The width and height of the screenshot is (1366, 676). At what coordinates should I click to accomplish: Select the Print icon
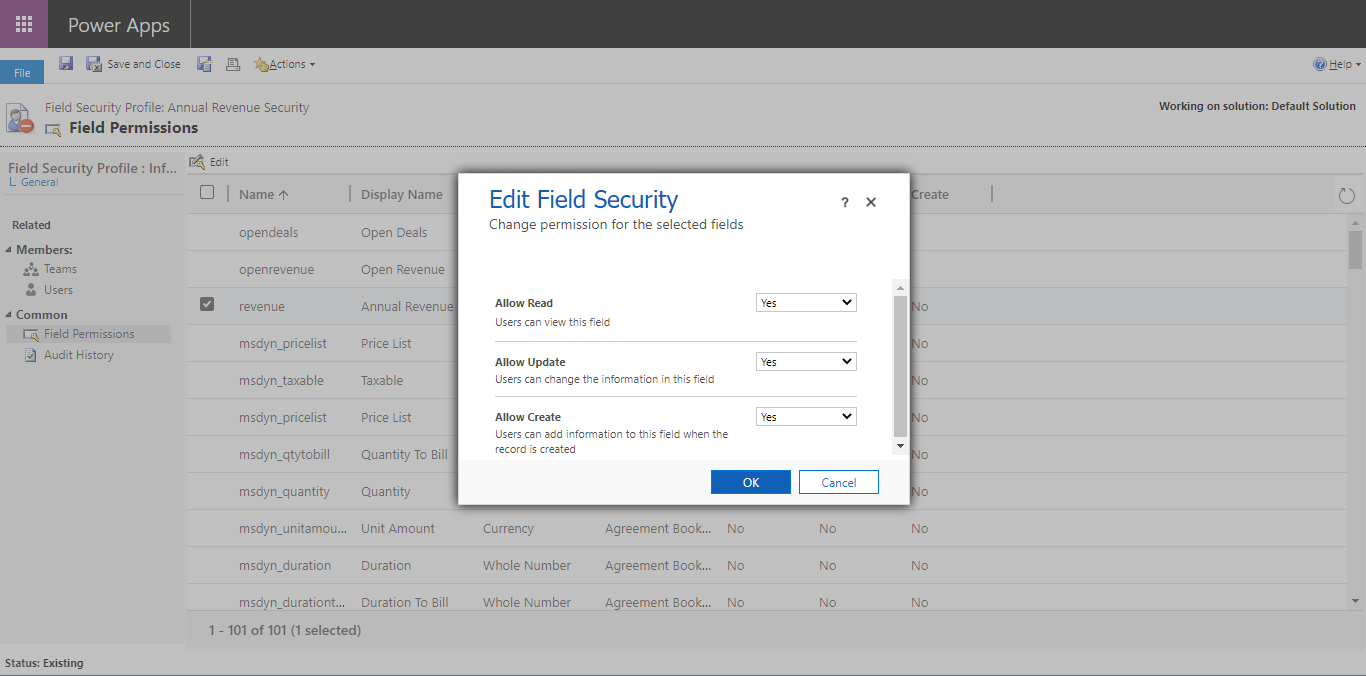click(x=233, y=63)
